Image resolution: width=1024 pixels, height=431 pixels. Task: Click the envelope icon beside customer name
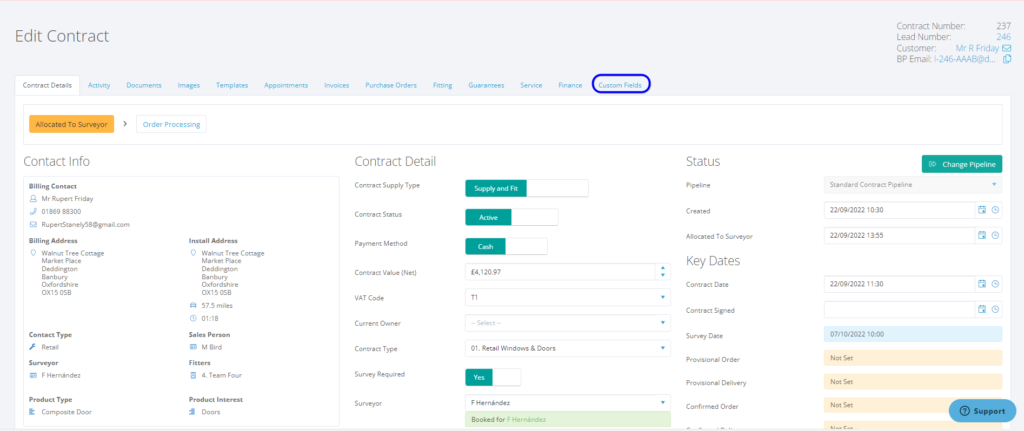pos(1006,47)
